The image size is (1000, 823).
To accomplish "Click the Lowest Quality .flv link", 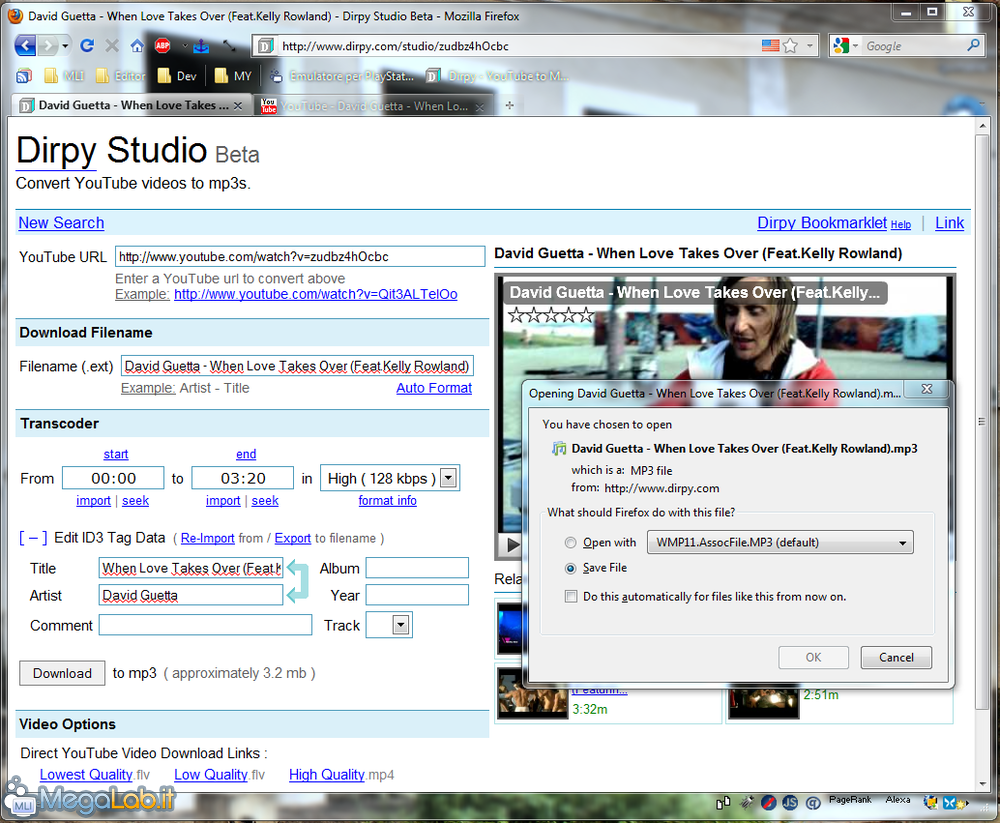I will 86,775.
